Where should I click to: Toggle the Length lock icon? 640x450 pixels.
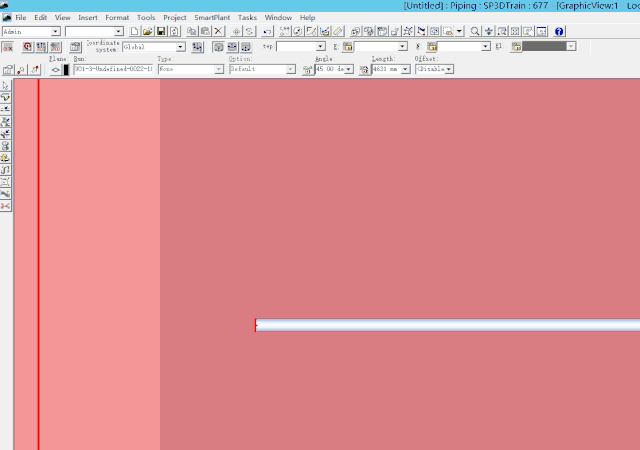[x=364, y=70]
